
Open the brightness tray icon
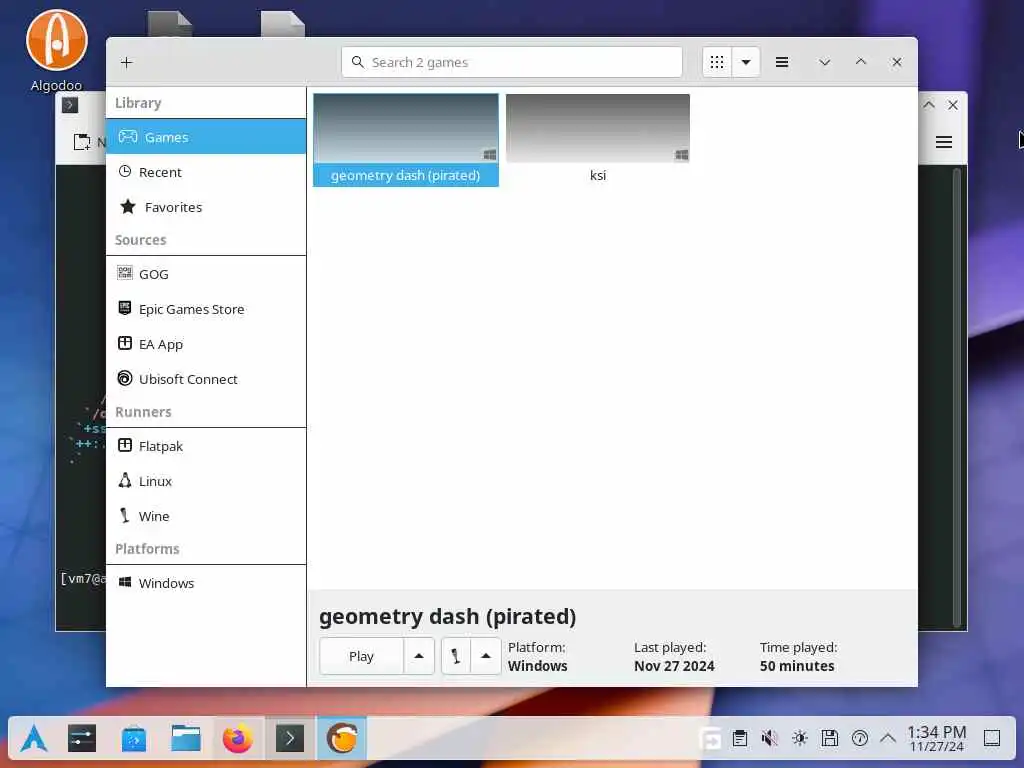coord(800,739)
